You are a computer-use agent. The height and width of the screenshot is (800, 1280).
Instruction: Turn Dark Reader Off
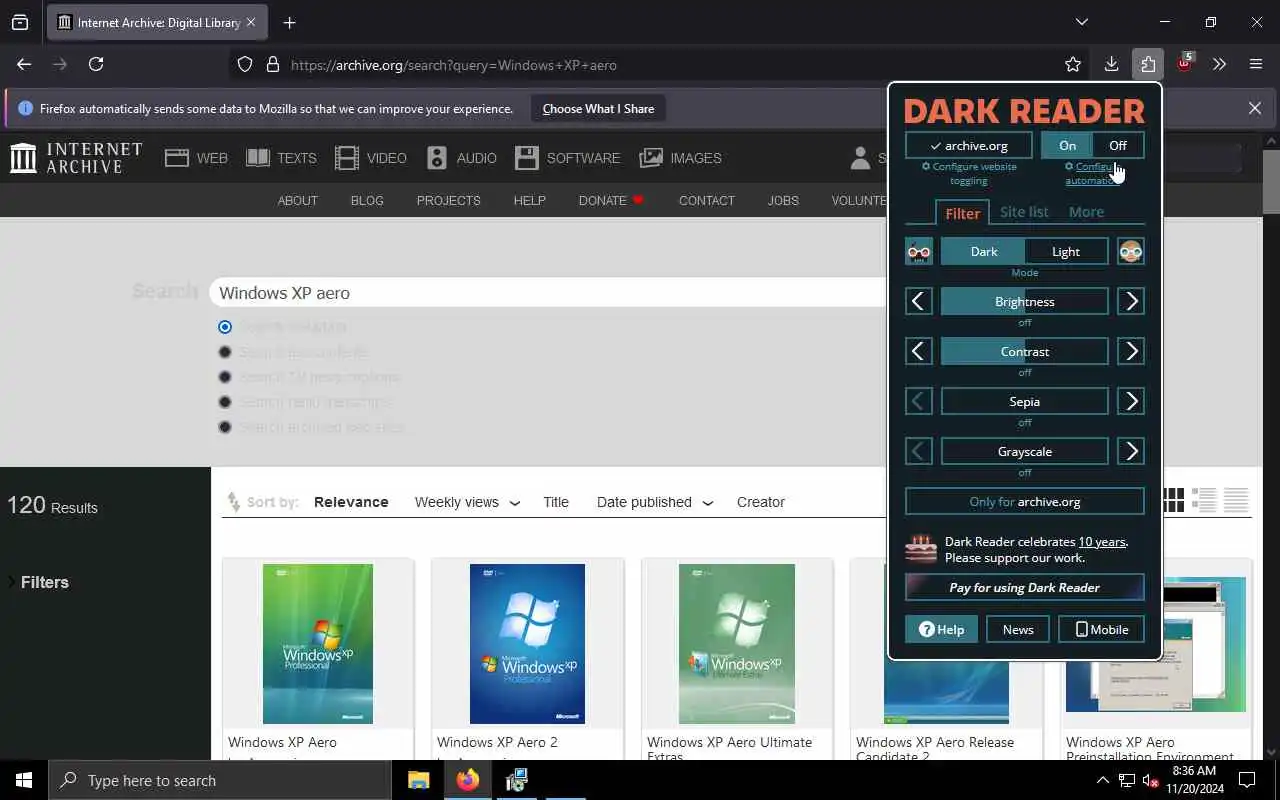pos(1118,145)
